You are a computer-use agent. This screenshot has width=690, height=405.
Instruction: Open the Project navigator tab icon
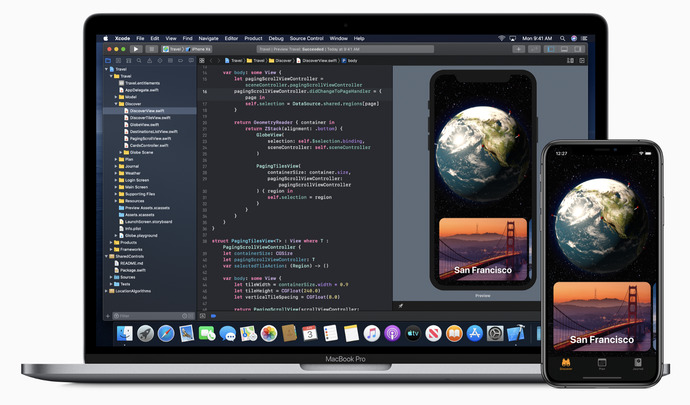[108, 61]
